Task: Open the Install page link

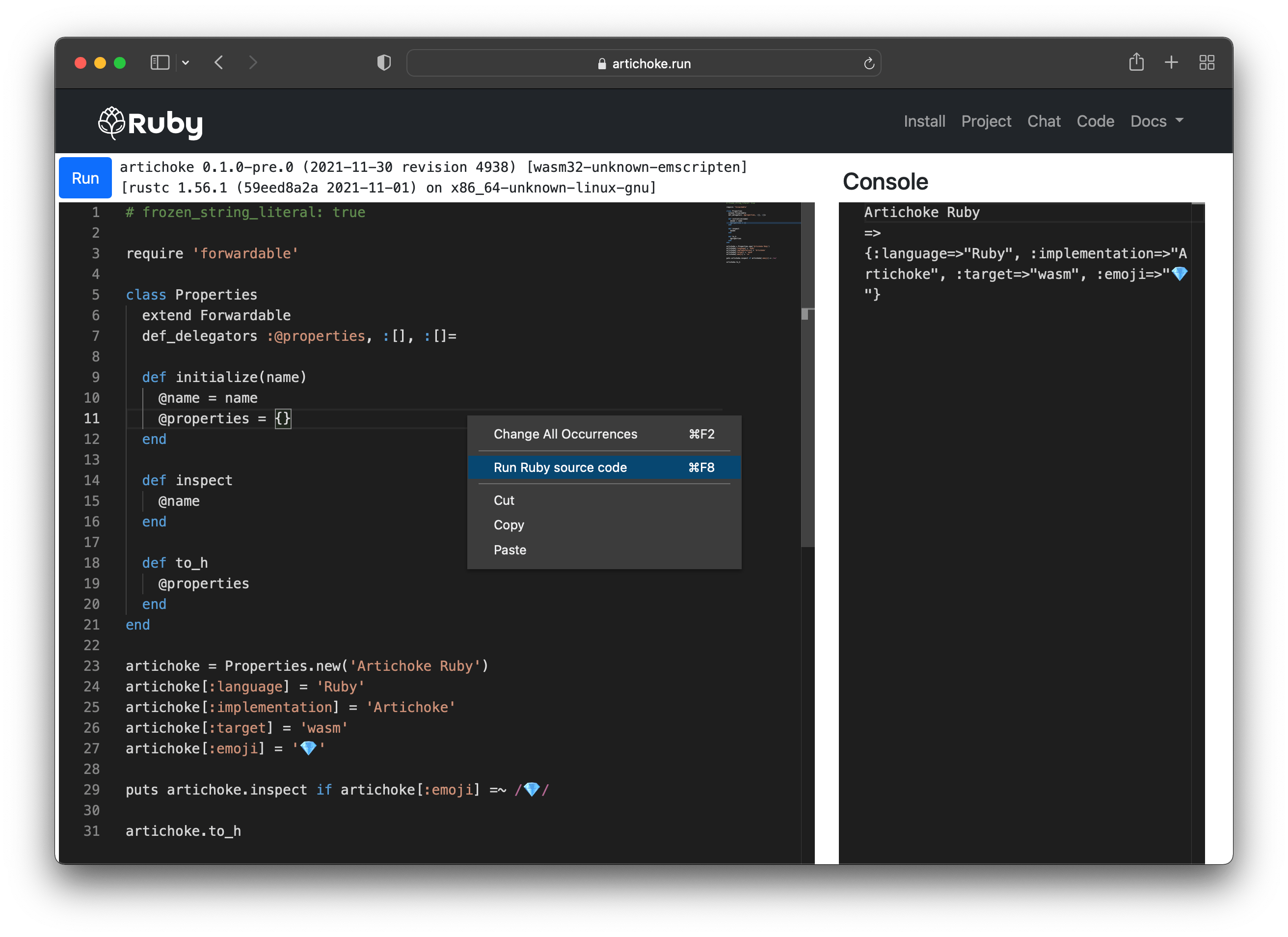Action: (924, 121)
